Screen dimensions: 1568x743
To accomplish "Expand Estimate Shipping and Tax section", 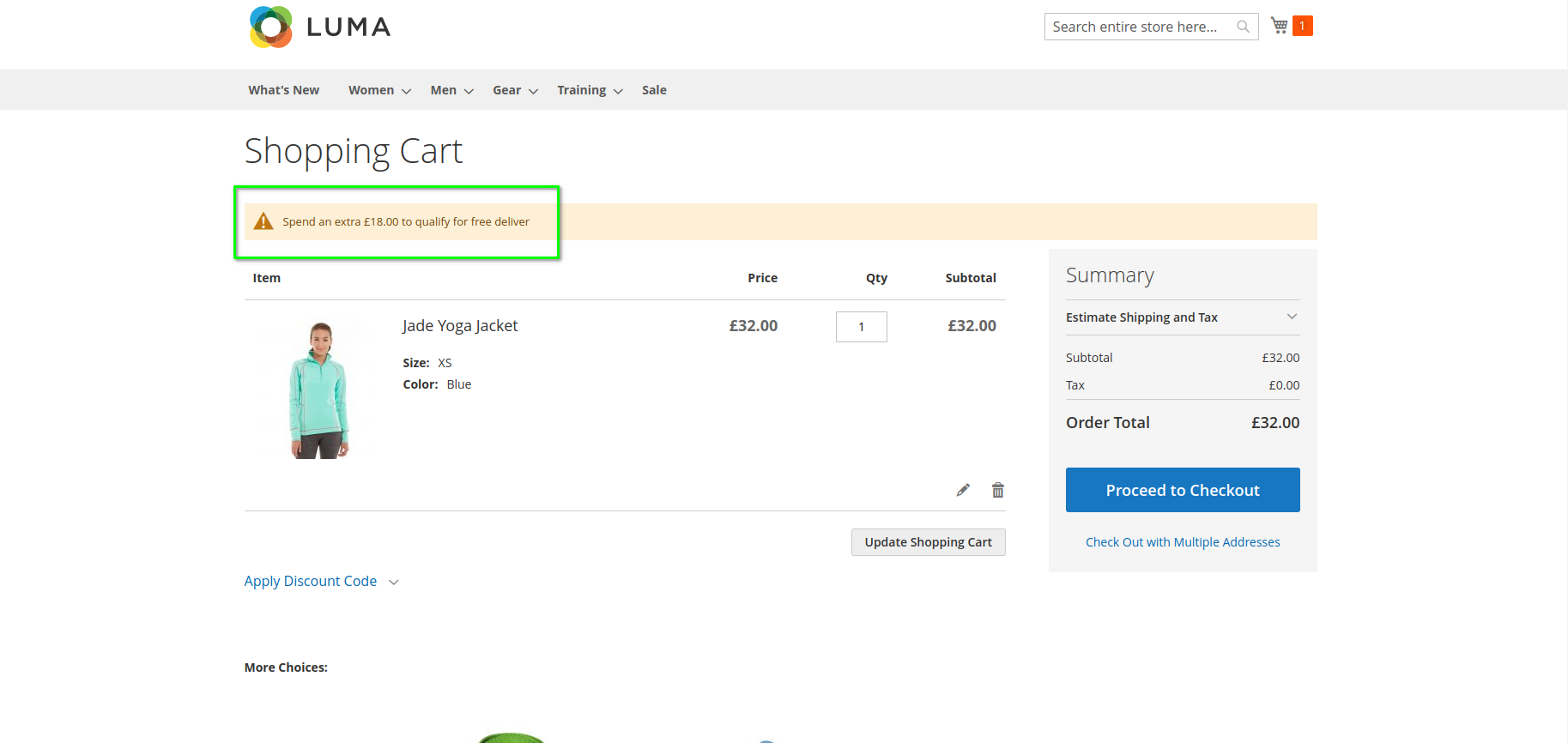I will [1183, 317].
